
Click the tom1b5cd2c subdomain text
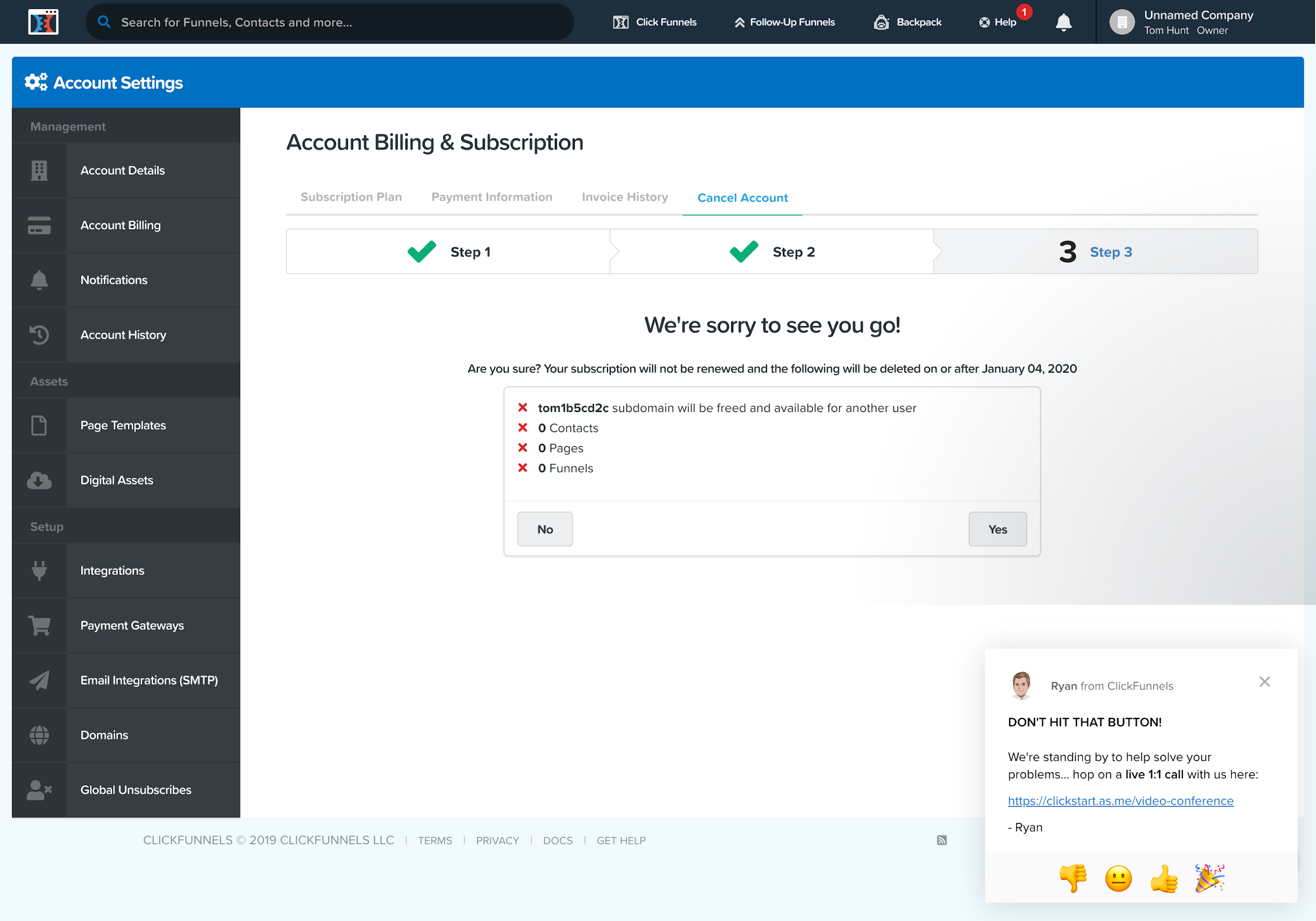point(573,407)
